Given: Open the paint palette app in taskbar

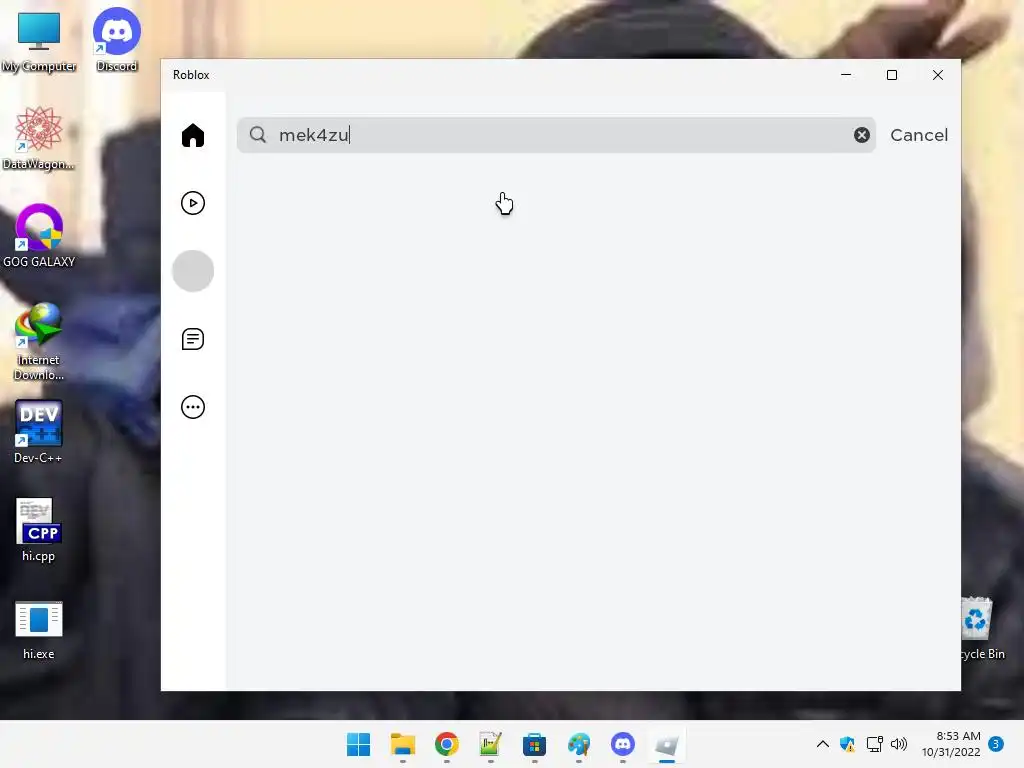Looking at the screenshot, I should [x=579, y=744].
